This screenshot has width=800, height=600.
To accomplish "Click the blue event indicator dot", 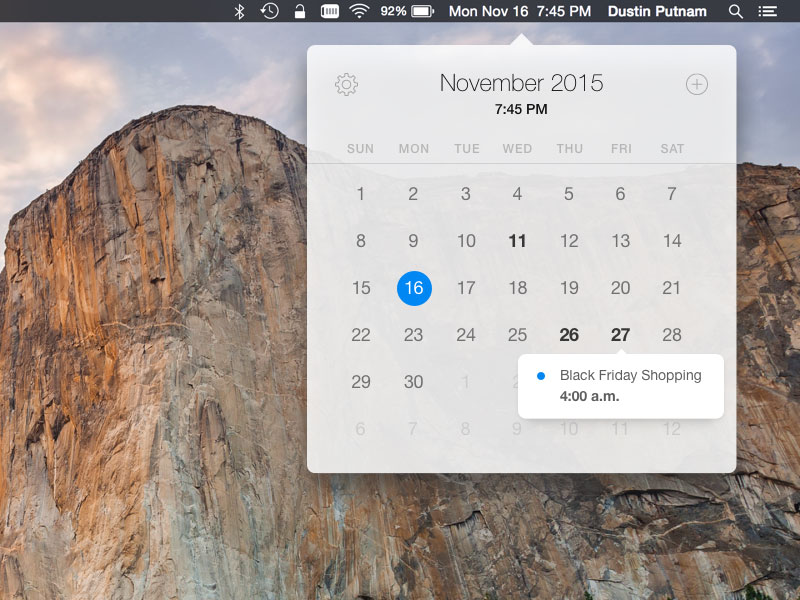I will (543, 376).
